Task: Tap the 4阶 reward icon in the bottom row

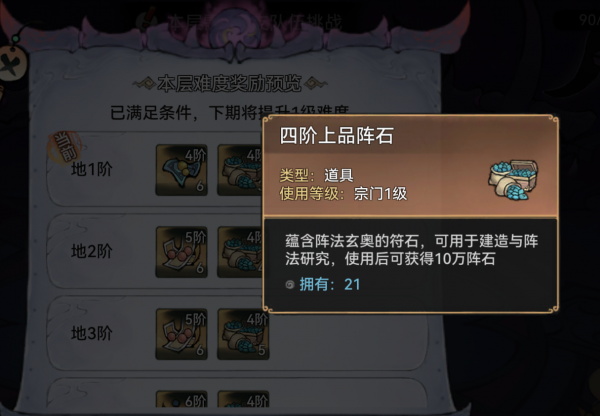Action: tap(243, 399)
